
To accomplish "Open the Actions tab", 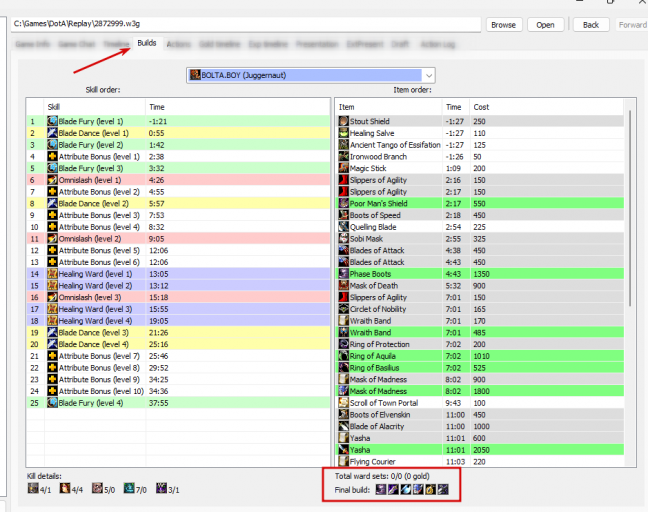I will click(179, 44).
